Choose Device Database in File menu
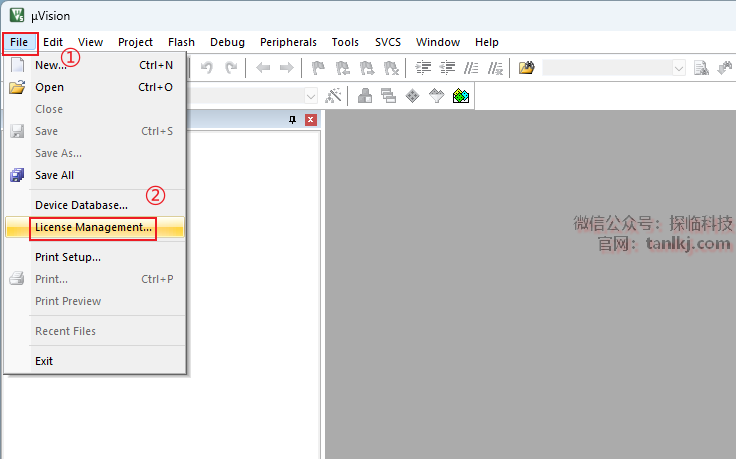This screenshot has height=459, width=736. coord(81,205)
